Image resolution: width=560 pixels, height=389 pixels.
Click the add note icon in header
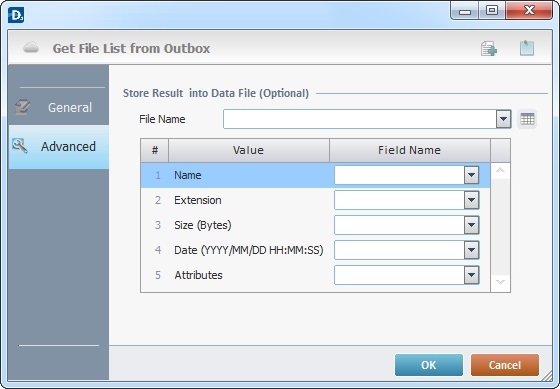coord(489,49)
